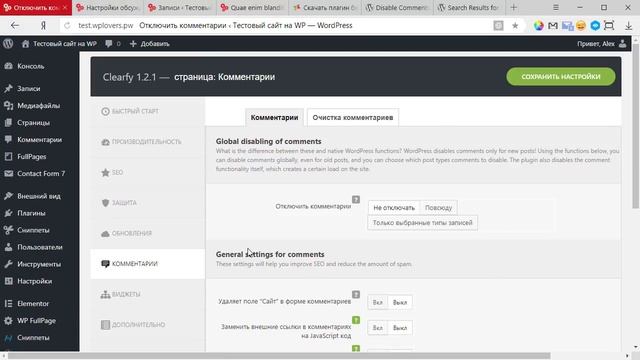Turn on 'Удаляет поле Сайт' with Вкл

click(x=378, y=302)
